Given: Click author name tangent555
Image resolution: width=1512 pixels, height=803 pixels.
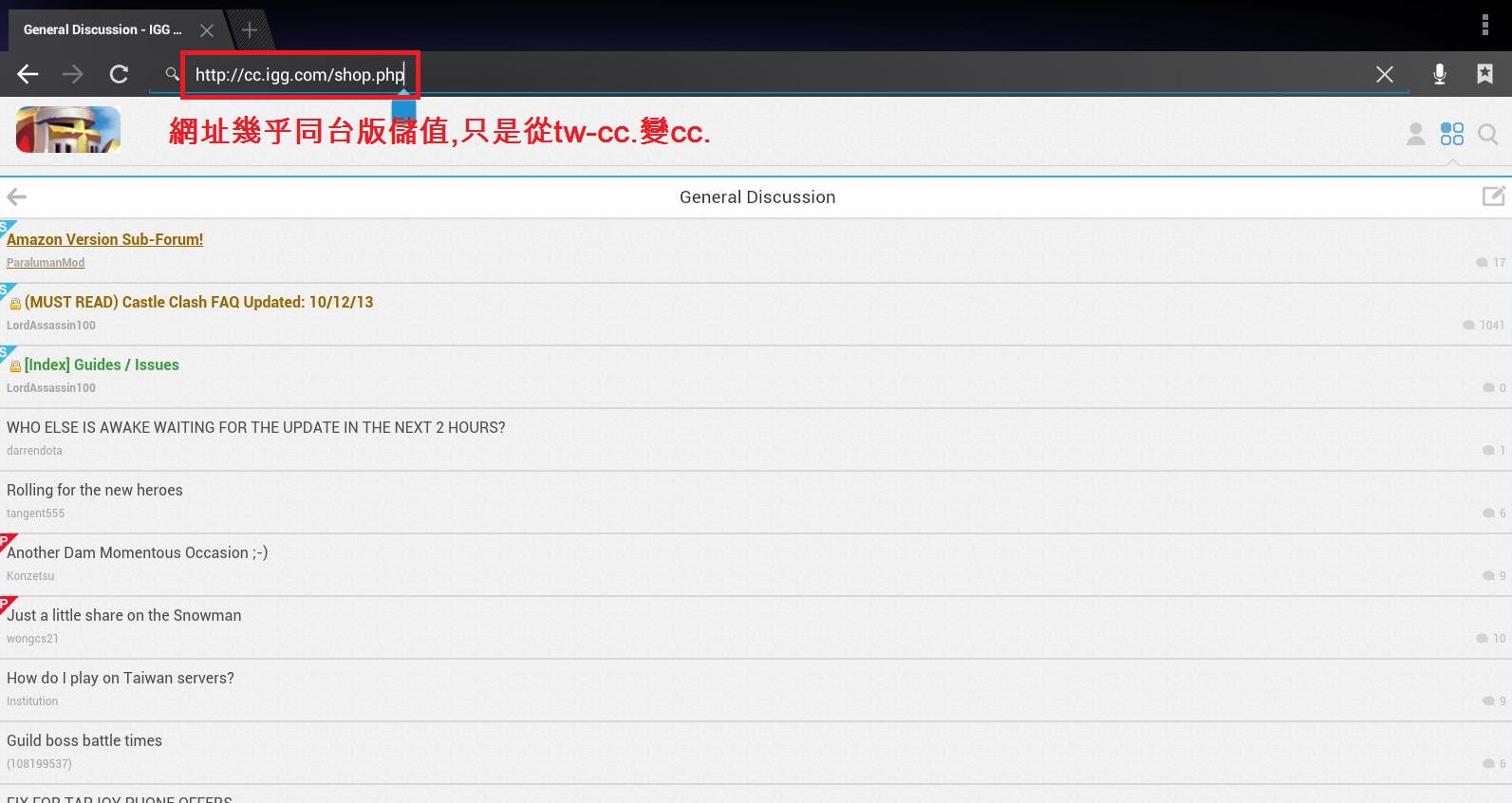Looking at the screenshot, I should tap(36, 514).
